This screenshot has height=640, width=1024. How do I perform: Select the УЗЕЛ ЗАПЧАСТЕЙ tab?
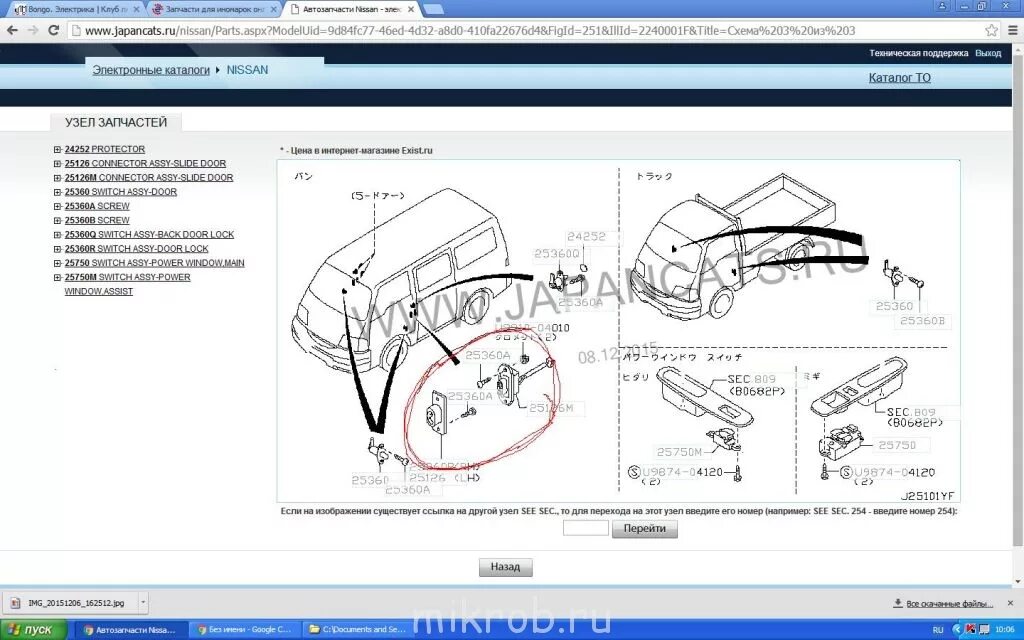click(116, 122)
